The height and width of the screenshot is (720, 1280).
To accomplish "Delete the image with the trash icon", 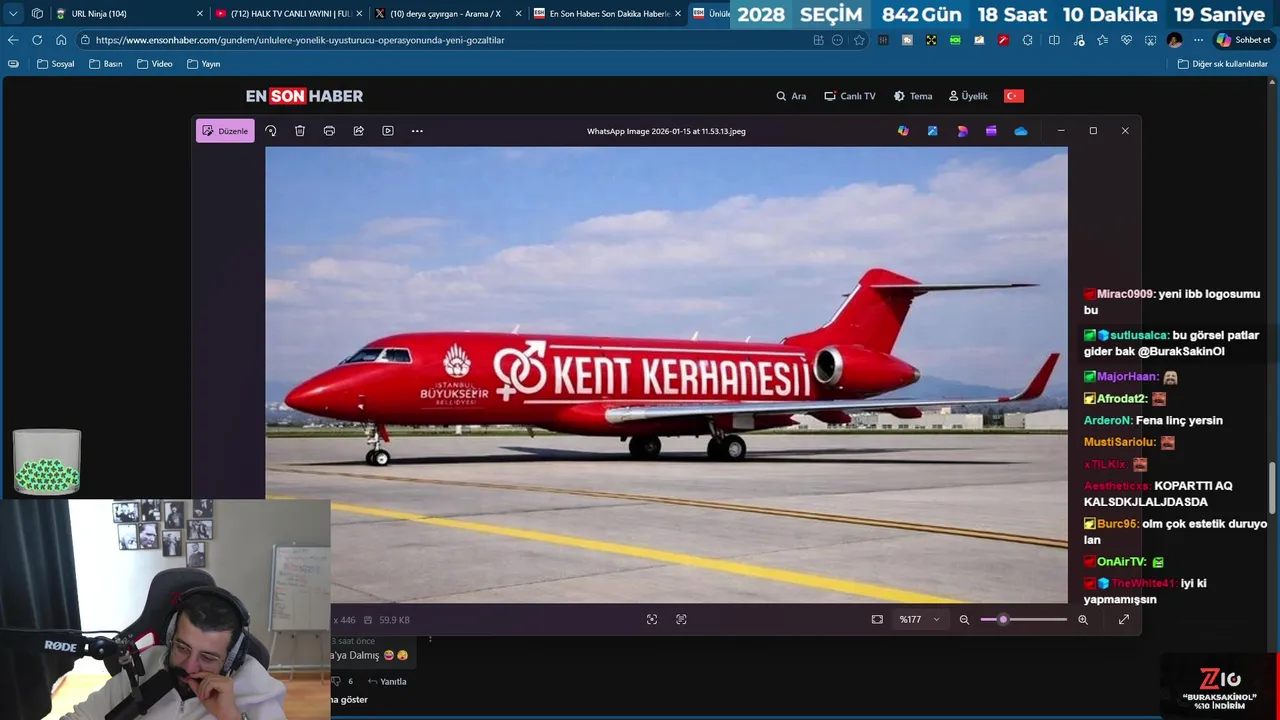I will [x=300, y=131].
